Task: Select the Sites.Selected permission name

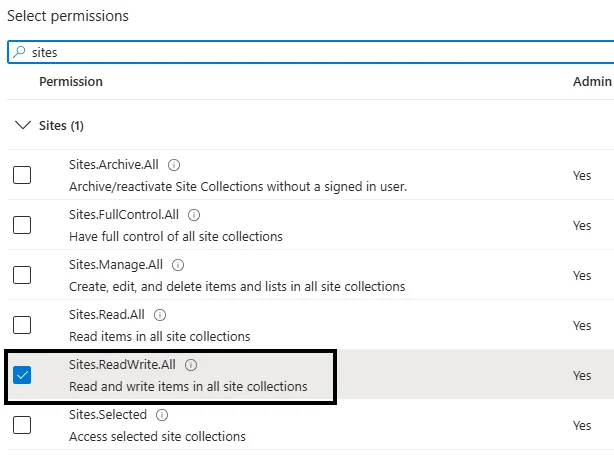Action: click(108, 414)
